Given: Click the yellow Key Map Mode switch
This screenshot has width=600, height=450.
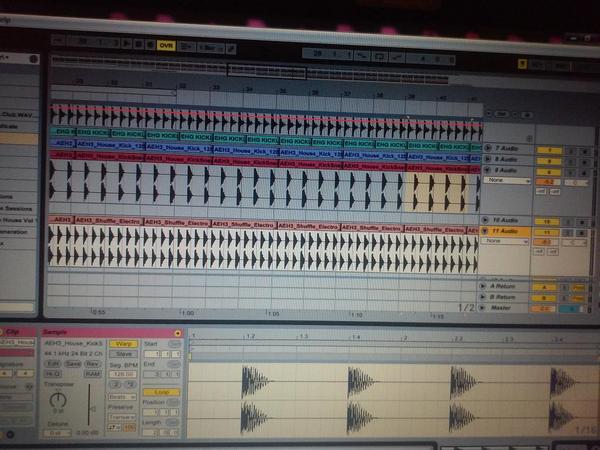Looking at the screenshot, I should coord(522,64).
